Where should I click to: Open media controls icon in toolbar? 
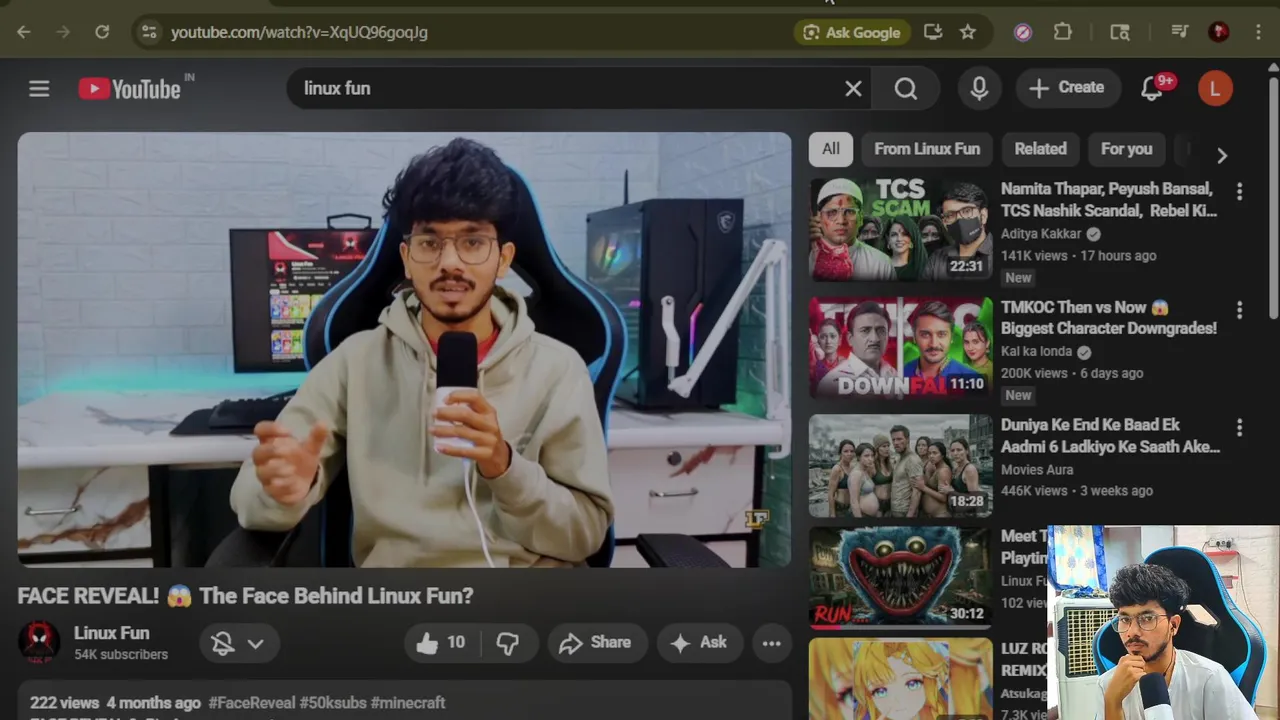click(x=1180, y=32)
